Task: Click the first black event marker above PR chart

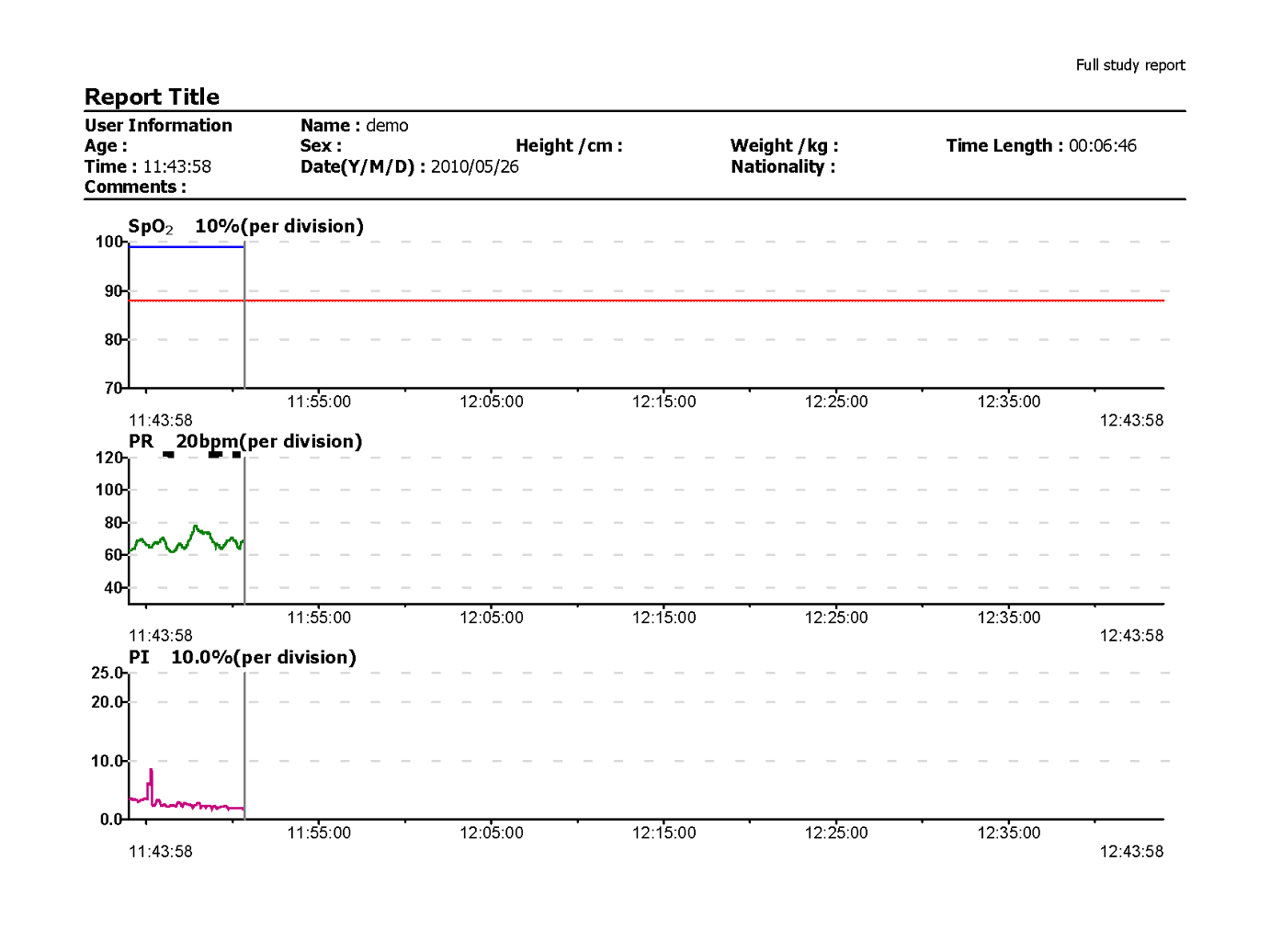Action: (x=168, y=454)
